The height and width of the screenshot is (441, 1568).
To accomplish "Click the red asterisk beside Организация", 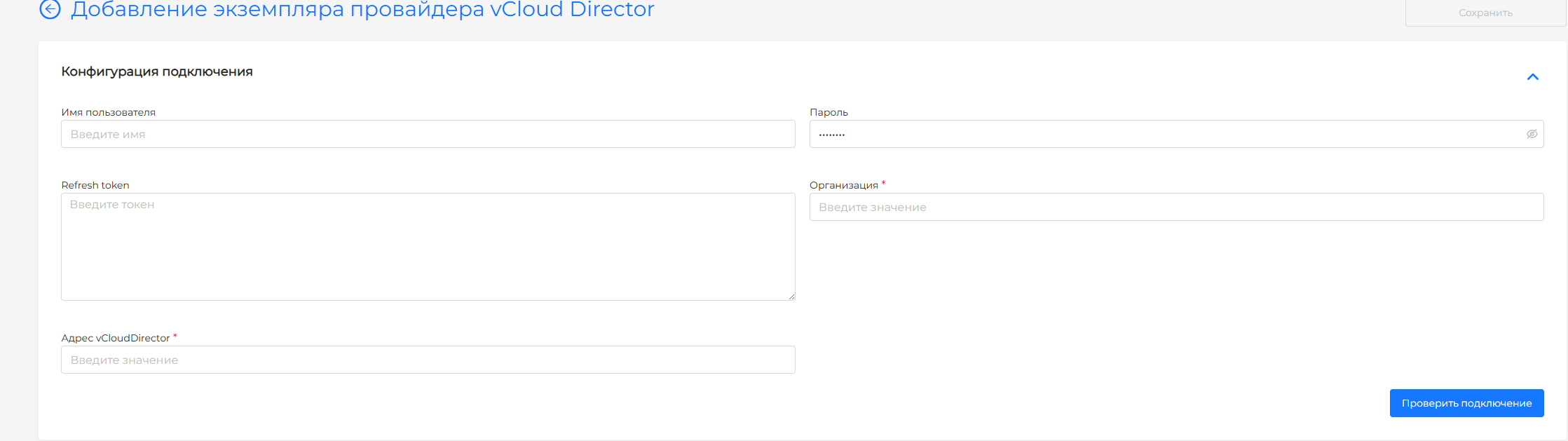I will pyautogui.click(x=883, y=184).
